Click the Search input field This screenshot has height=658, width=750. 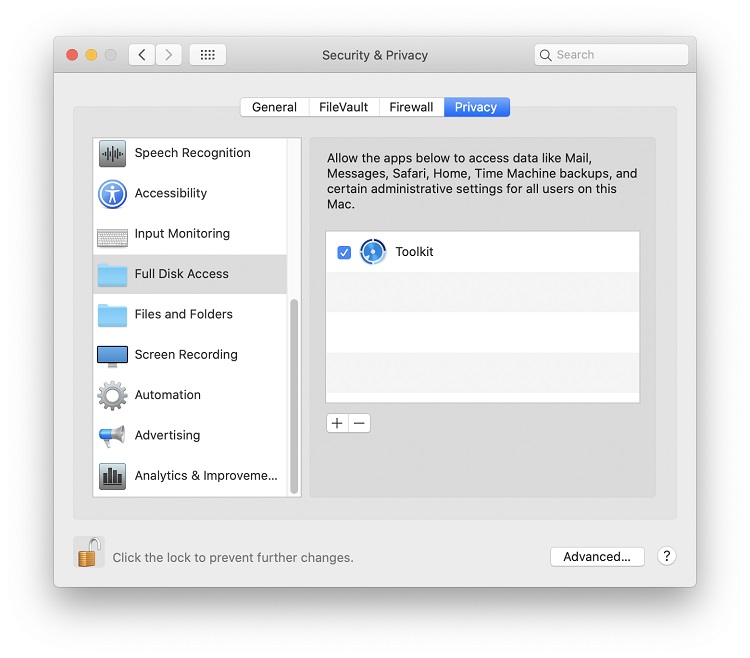tap(611, 55)
